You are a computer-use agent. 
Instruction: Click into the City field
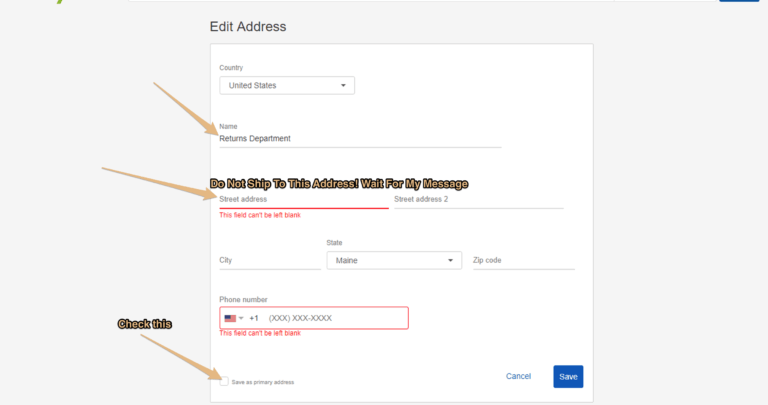(x=270, y=261)
